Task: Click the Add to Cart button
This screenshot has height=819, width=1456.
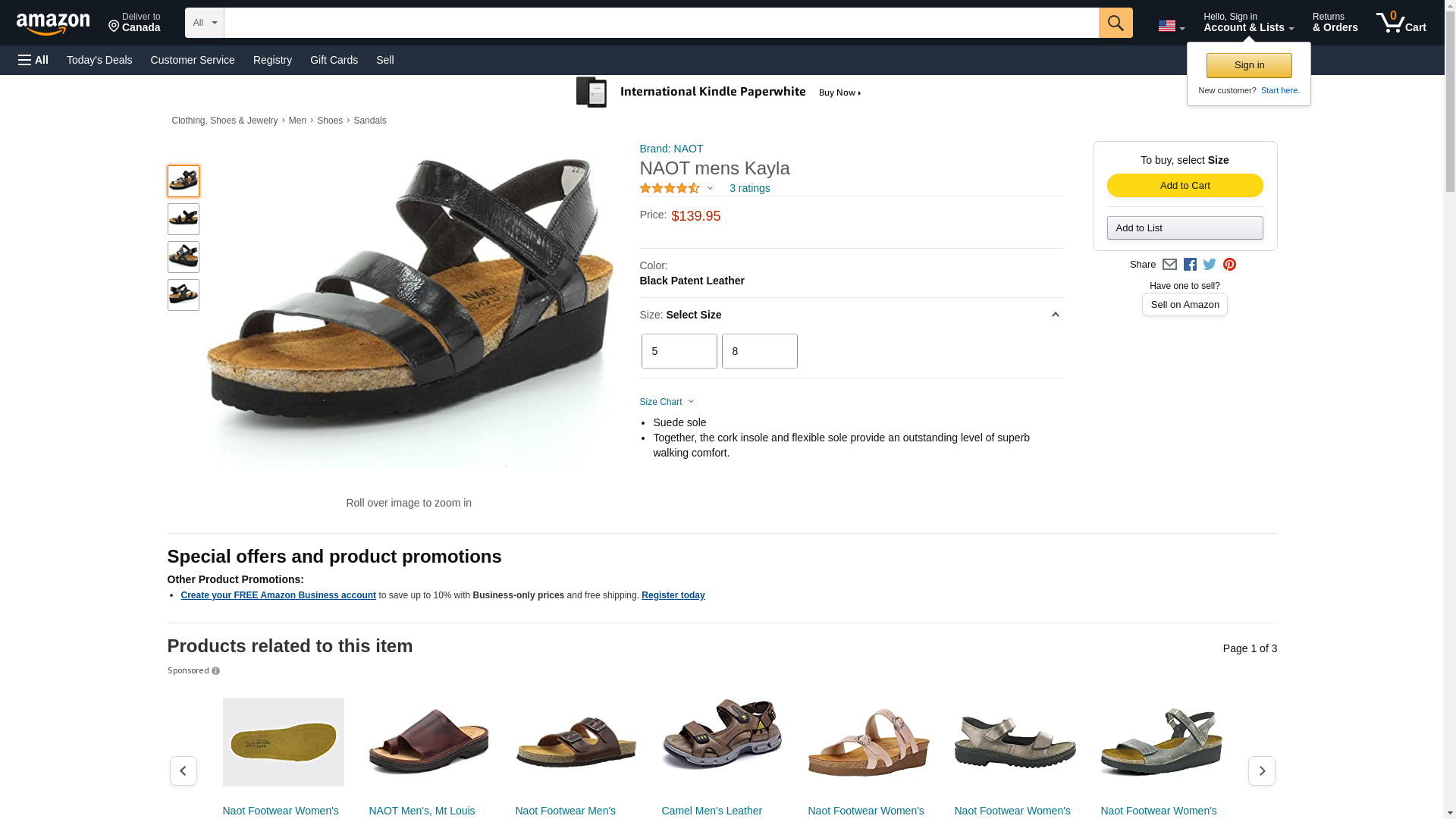Action: point(1185,186)
